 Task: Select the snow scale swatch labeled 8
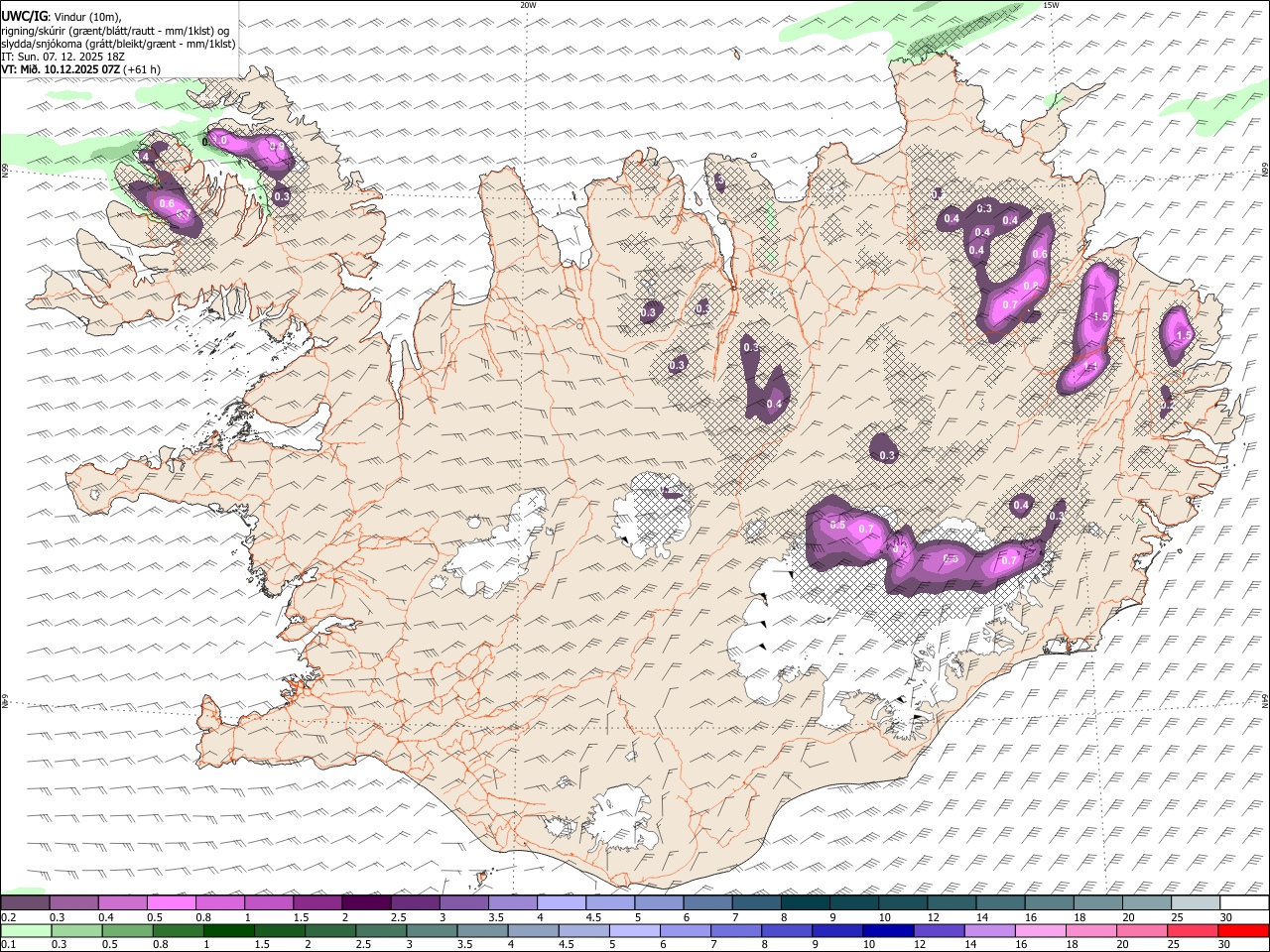[805, 902]
